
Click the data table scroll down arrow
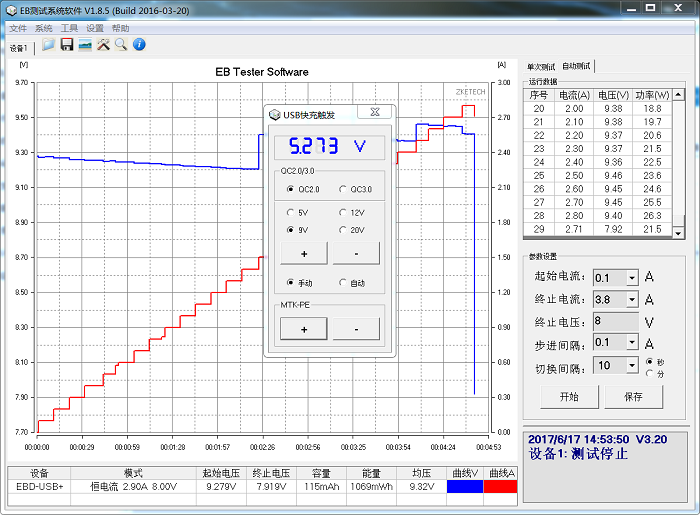678,233
